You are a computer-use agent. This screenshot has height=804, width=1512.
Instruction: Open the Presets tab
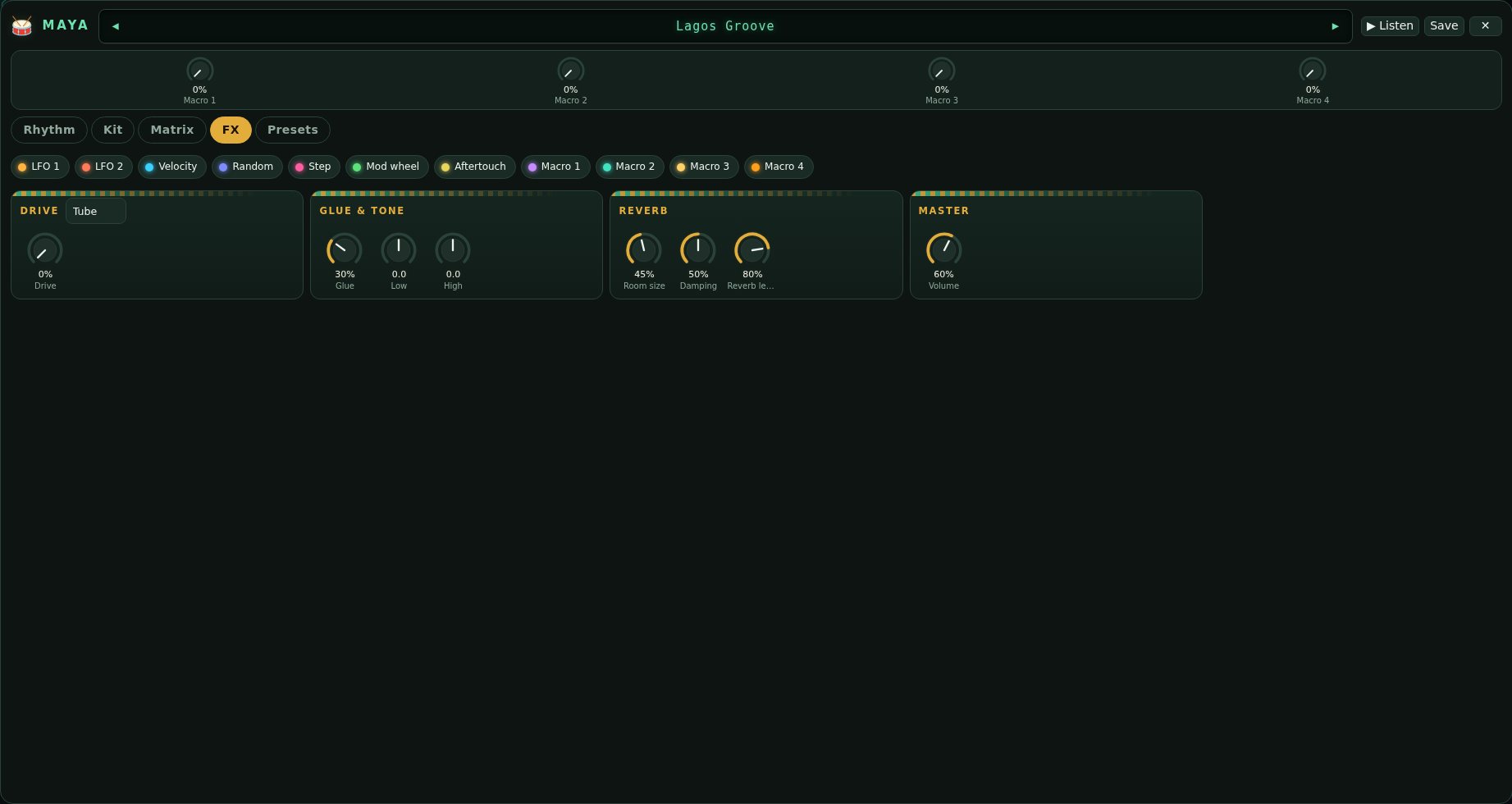293,130
